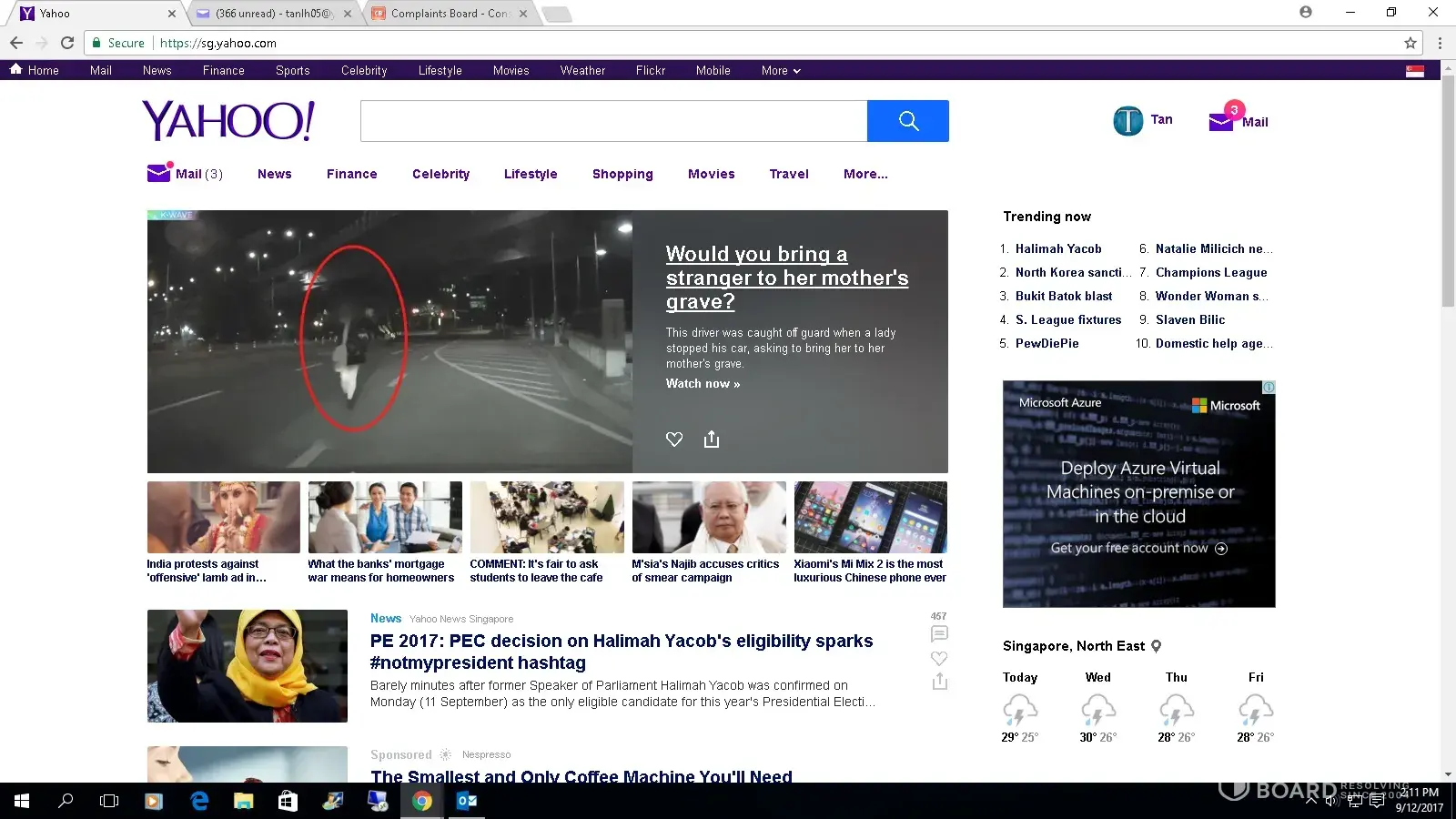Like the Halimah Yacob article heart icon
Screen dimensions: 1456x819
point(939,658)
